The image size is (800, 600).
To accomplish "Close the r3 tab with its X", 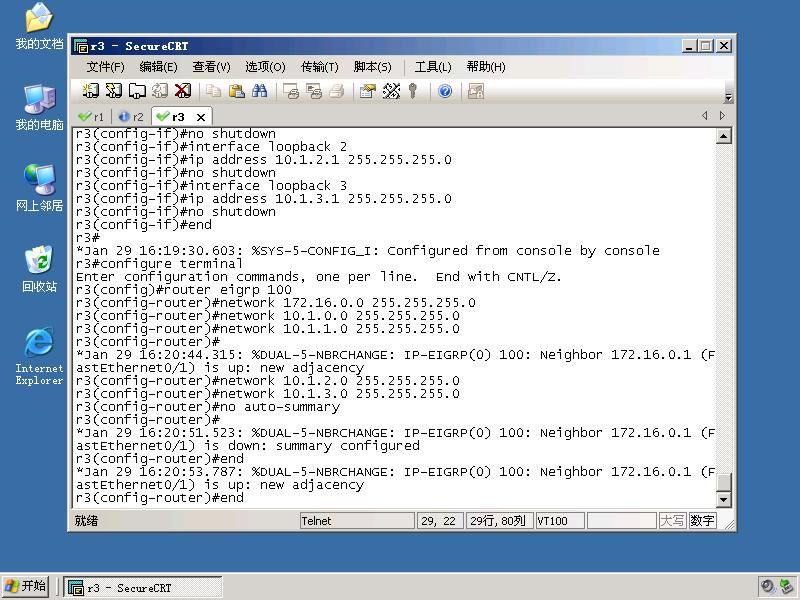I will point(201,117).
